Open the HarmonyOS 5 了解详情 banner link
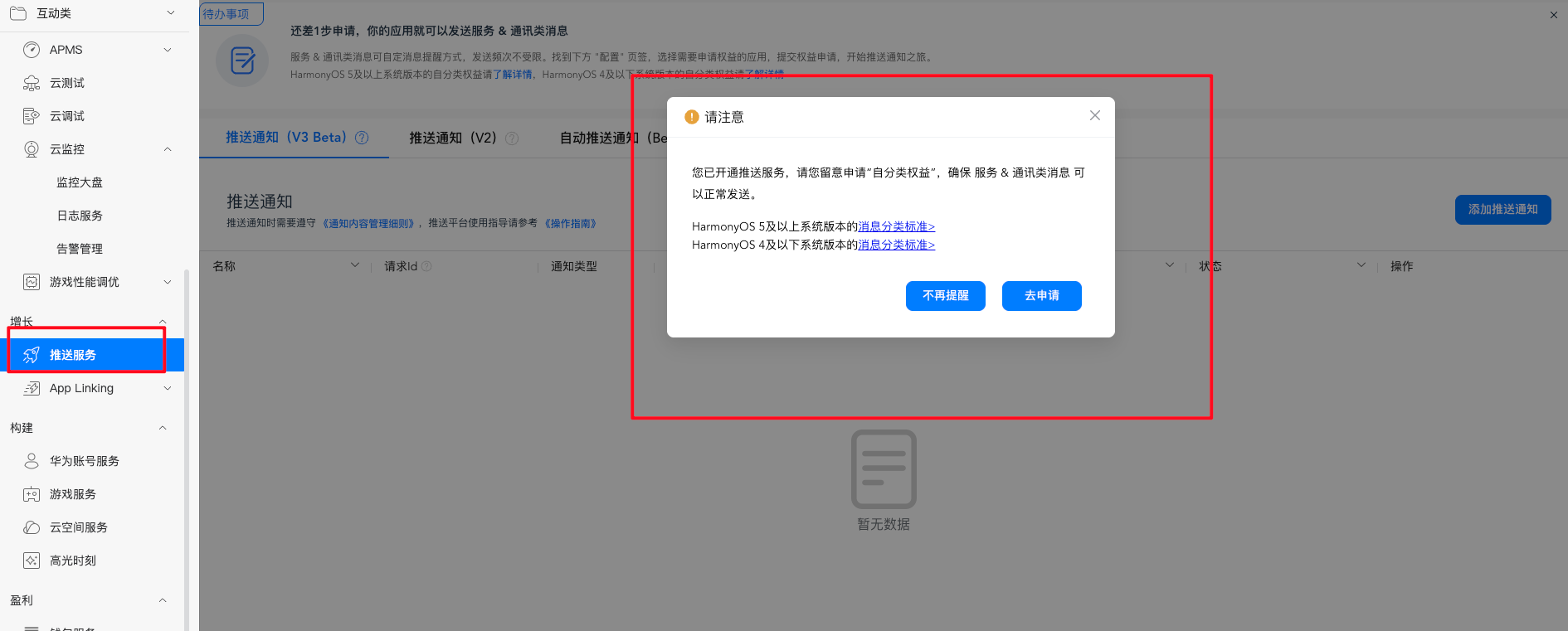The image size is (1568, 631). (x=513, y=75)
